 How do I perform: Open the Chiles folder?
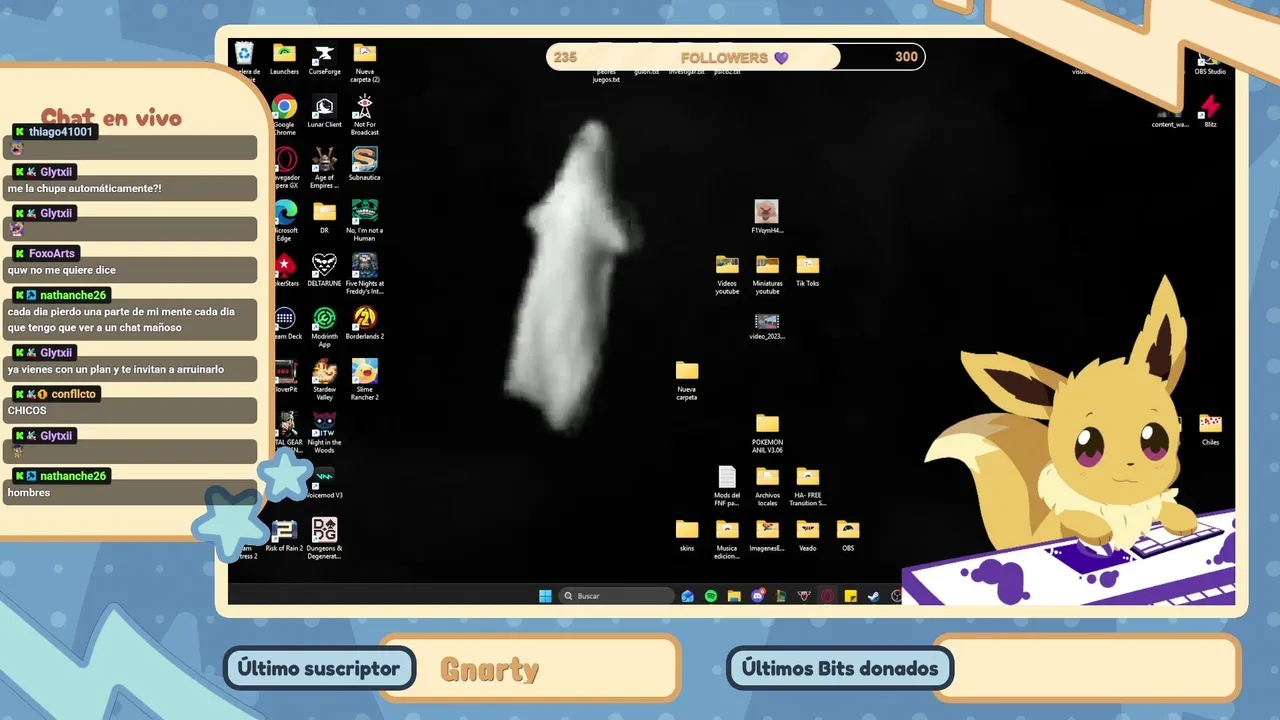[x=1210, y=430]
